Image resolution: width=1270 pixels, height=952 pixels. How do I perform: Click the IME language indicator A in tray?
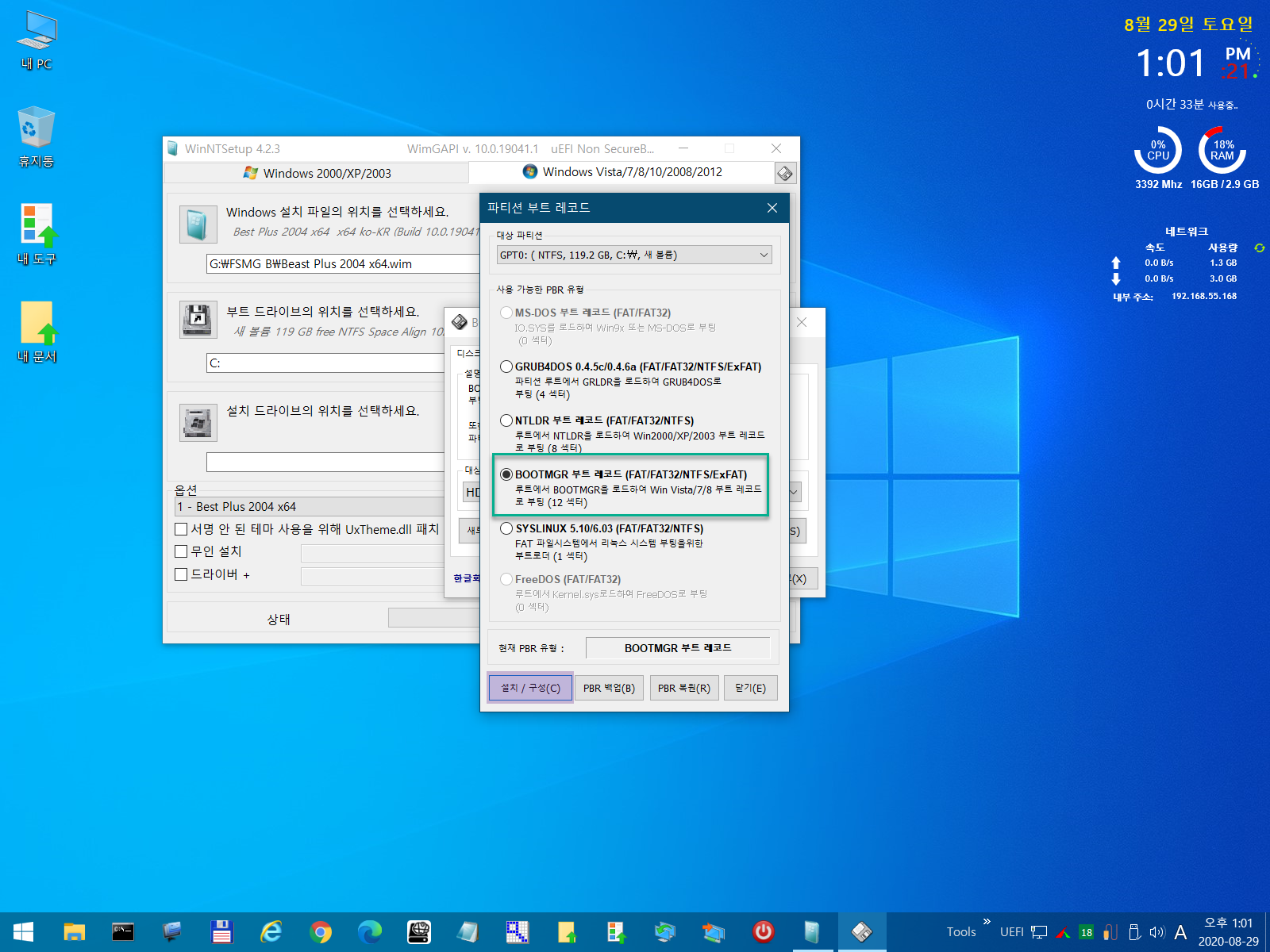pyautogui.click(x=1180, y=932)
